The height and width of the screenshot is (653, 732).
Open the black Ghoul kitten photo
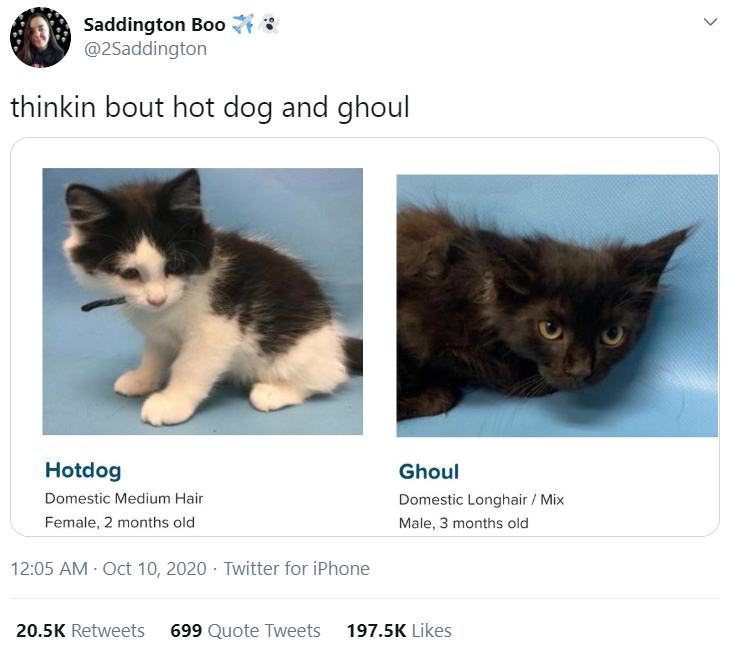click(557, 306)
